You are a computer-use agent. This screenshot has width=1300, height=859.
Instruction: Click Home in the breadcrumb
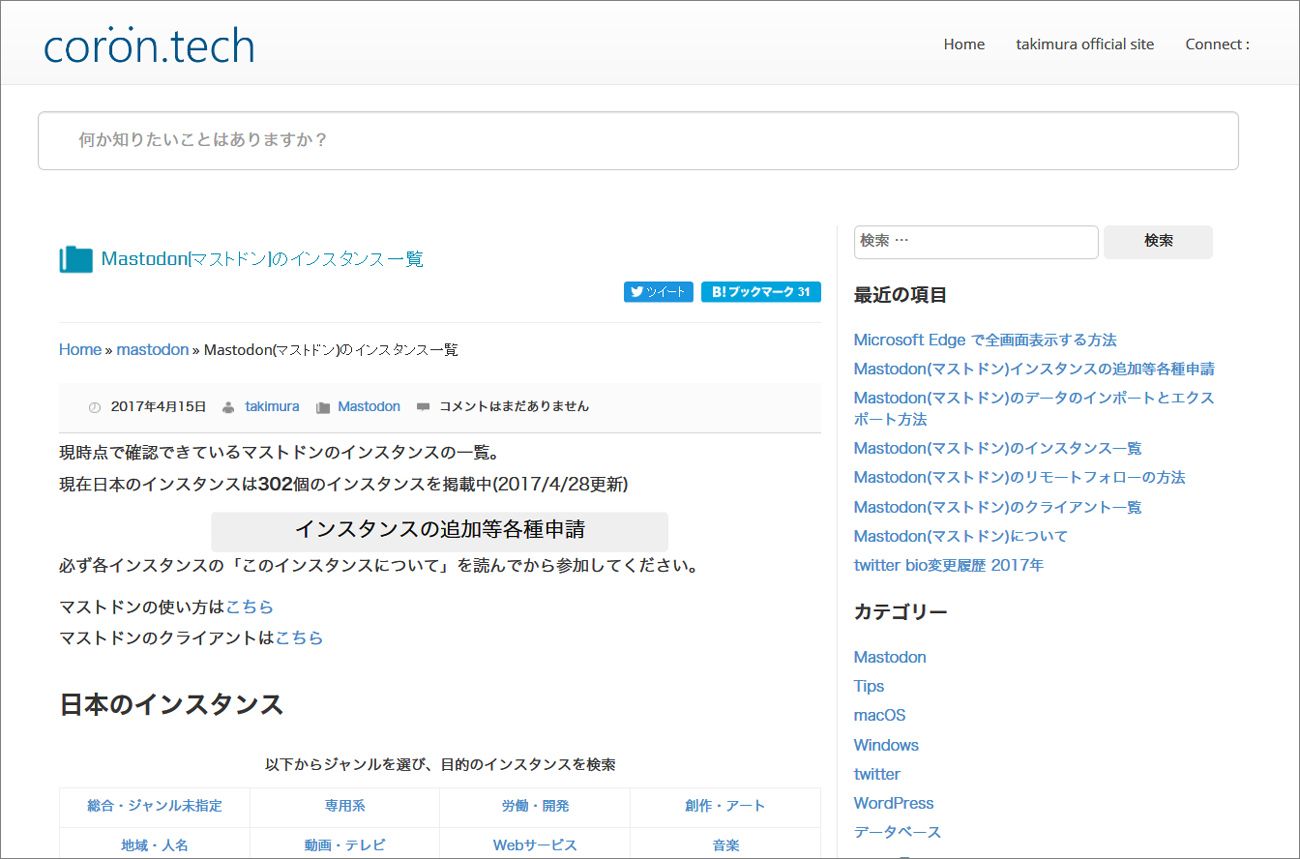[80, 350]
